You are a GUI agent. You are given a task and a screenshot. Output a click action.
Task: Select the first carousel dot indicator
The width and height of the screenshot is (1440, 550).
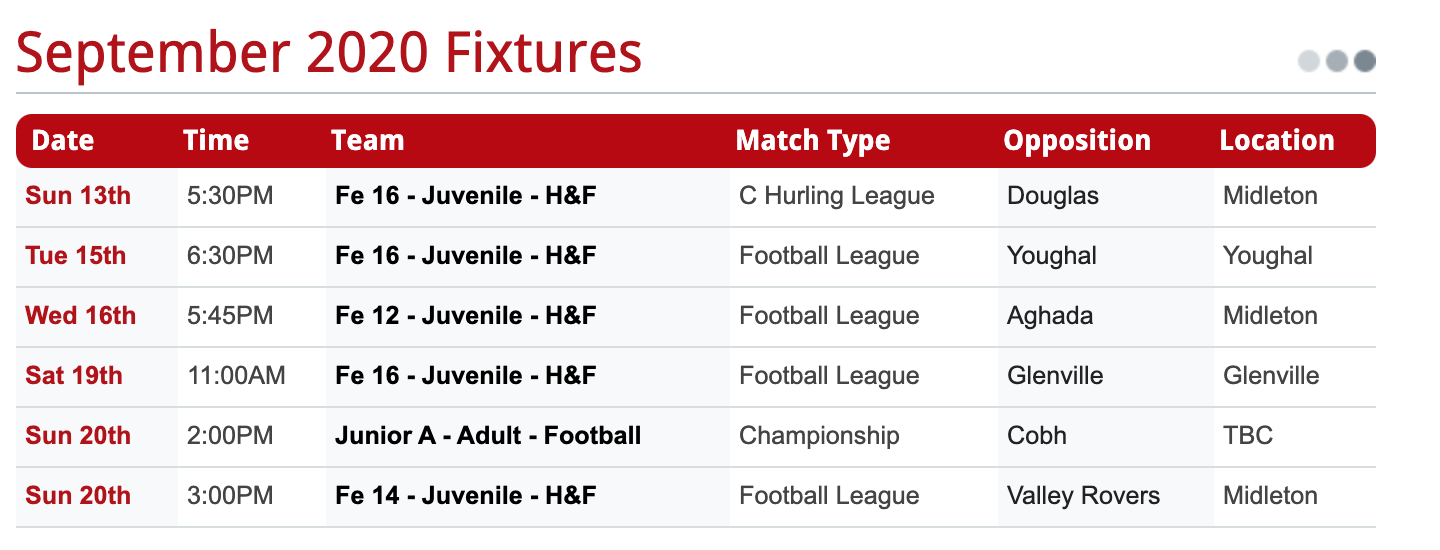pyautogui.click(x=1309, y=61)
